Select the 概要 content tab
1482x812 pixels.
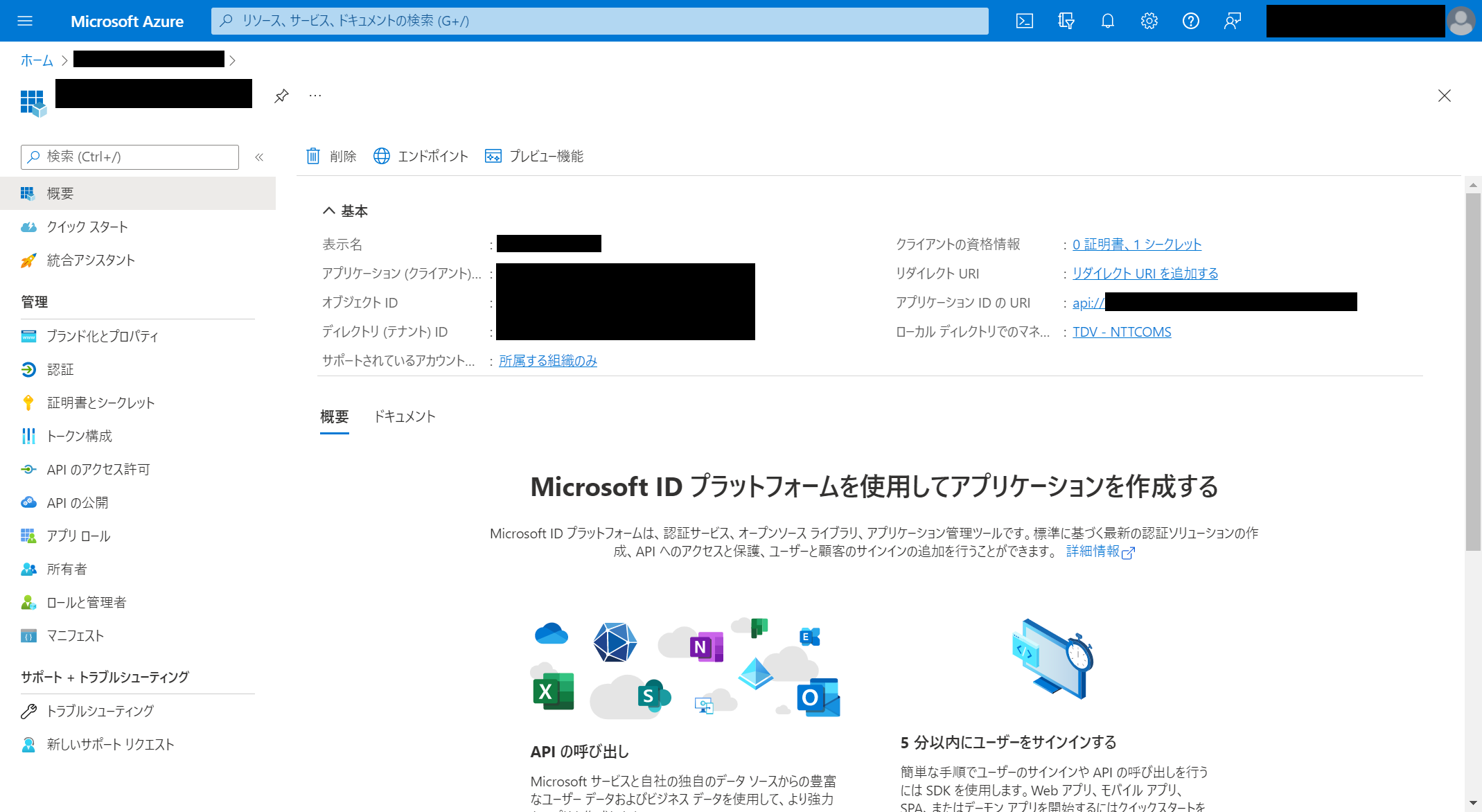coord(335,416)
